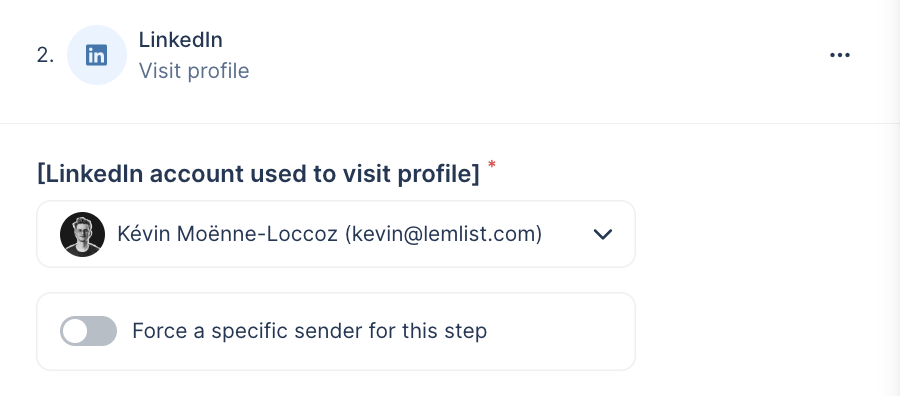Click the "Force a specific sender for this step" label
The width and height of the screenshot is (900, 396).
pyautogui.click(x=309, y=331)
